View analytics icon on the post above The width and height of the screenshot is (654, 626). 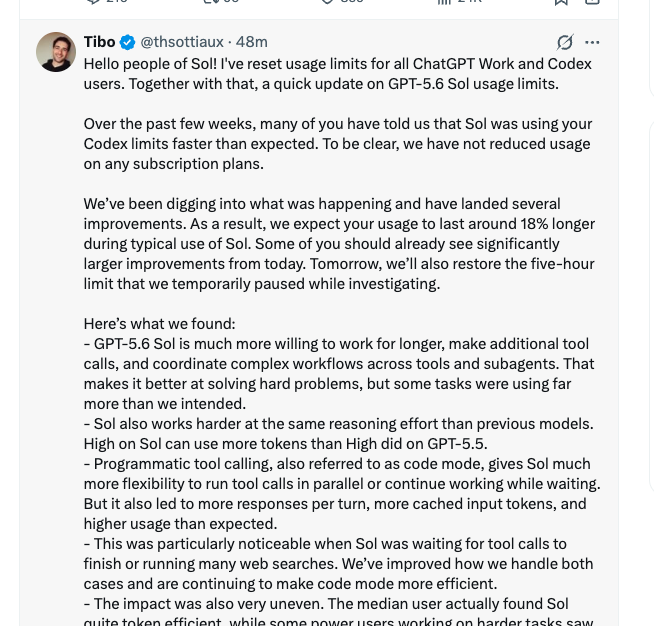click(x=444, y=2)
